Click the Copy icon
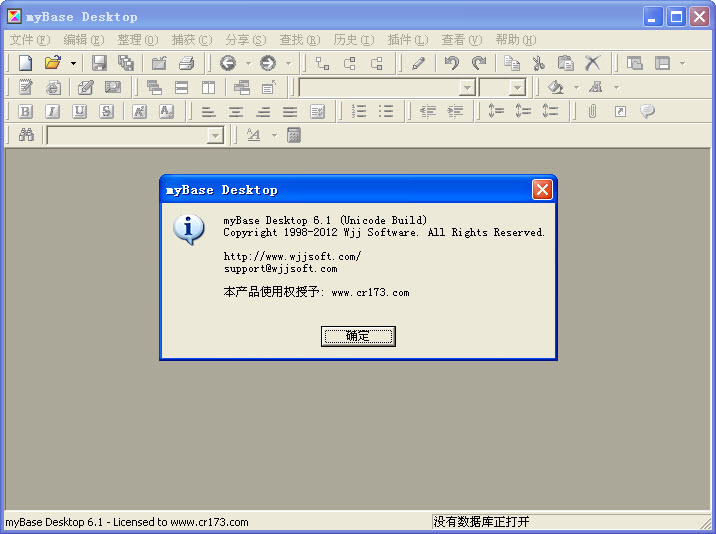The height and width of the screenshot is (534, 716). pos(512,63)
